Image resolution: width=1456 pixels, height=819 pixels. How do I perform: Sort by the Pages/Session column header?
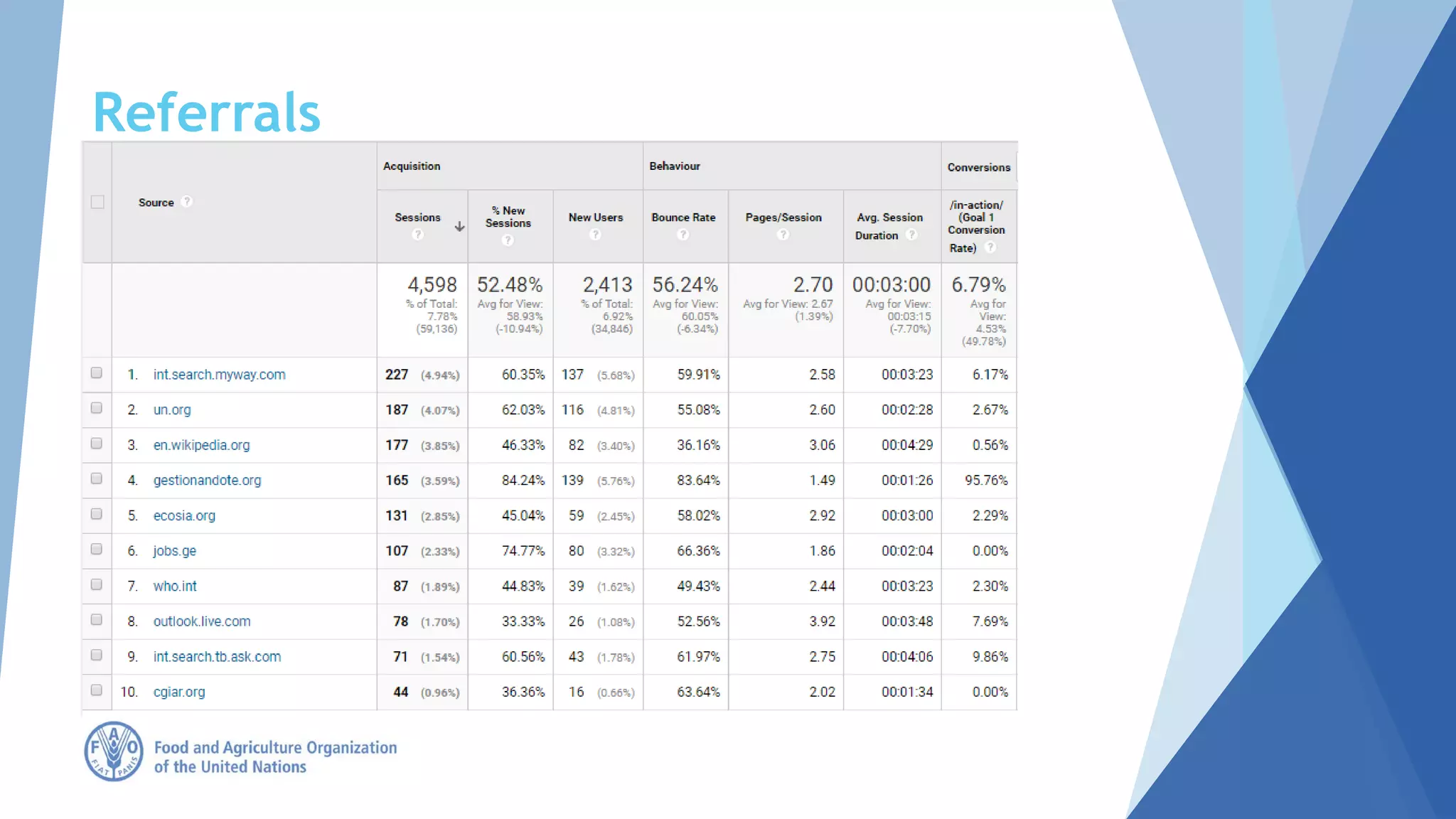click(x=783, y=218)
